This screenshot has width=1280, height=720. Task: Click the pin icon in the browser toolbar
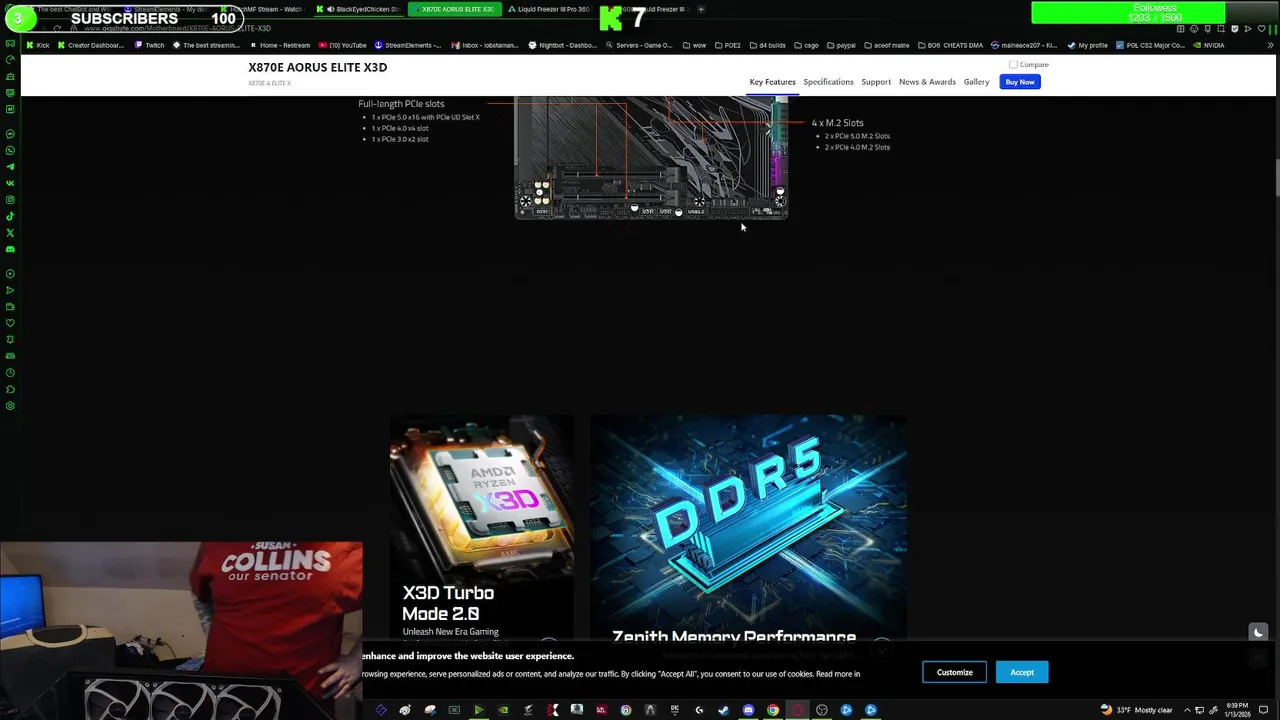click(1207, 29)
